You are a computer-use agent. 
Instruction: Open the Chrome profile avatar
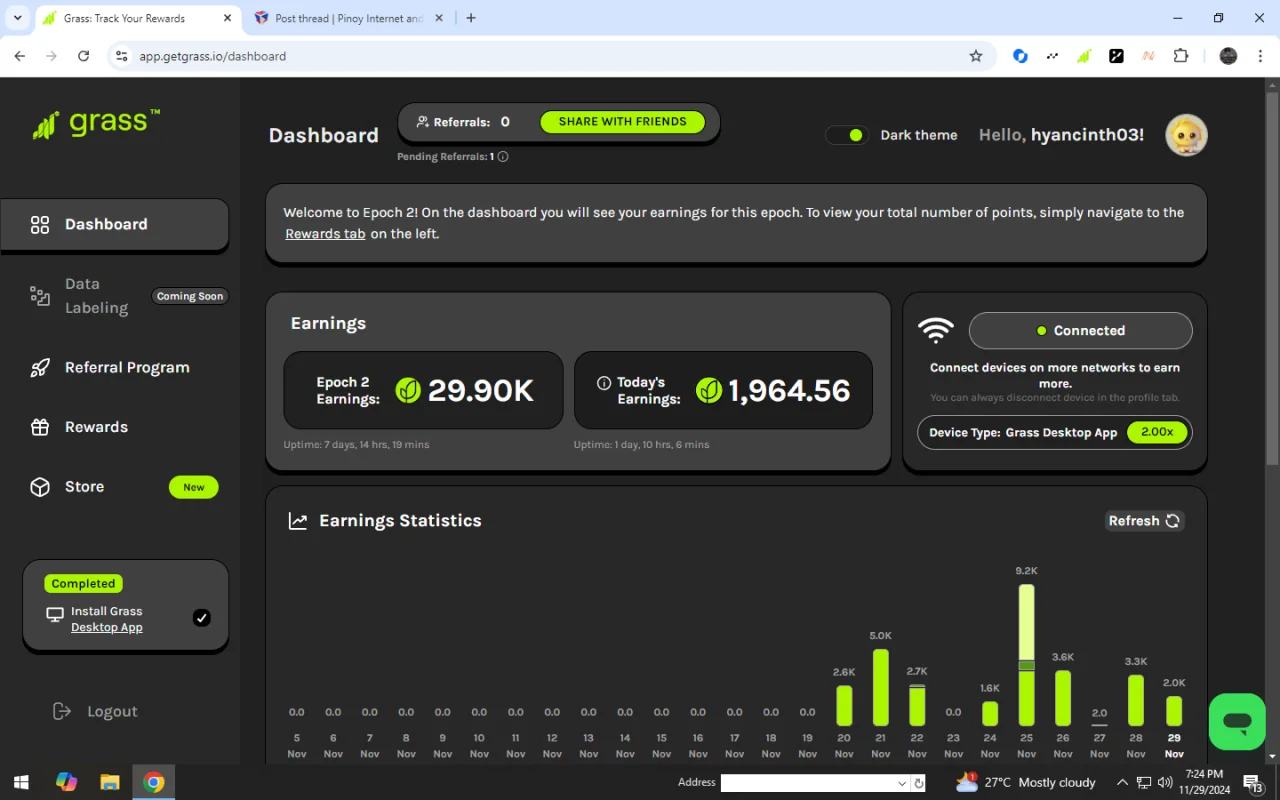click(1228, 56)
